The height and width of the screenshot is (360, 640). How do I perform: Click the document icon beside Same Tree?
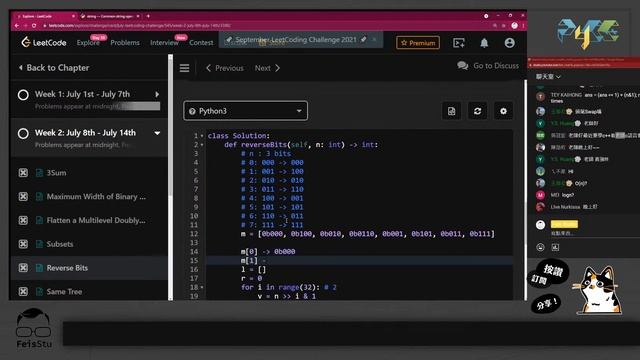(39, 291)
